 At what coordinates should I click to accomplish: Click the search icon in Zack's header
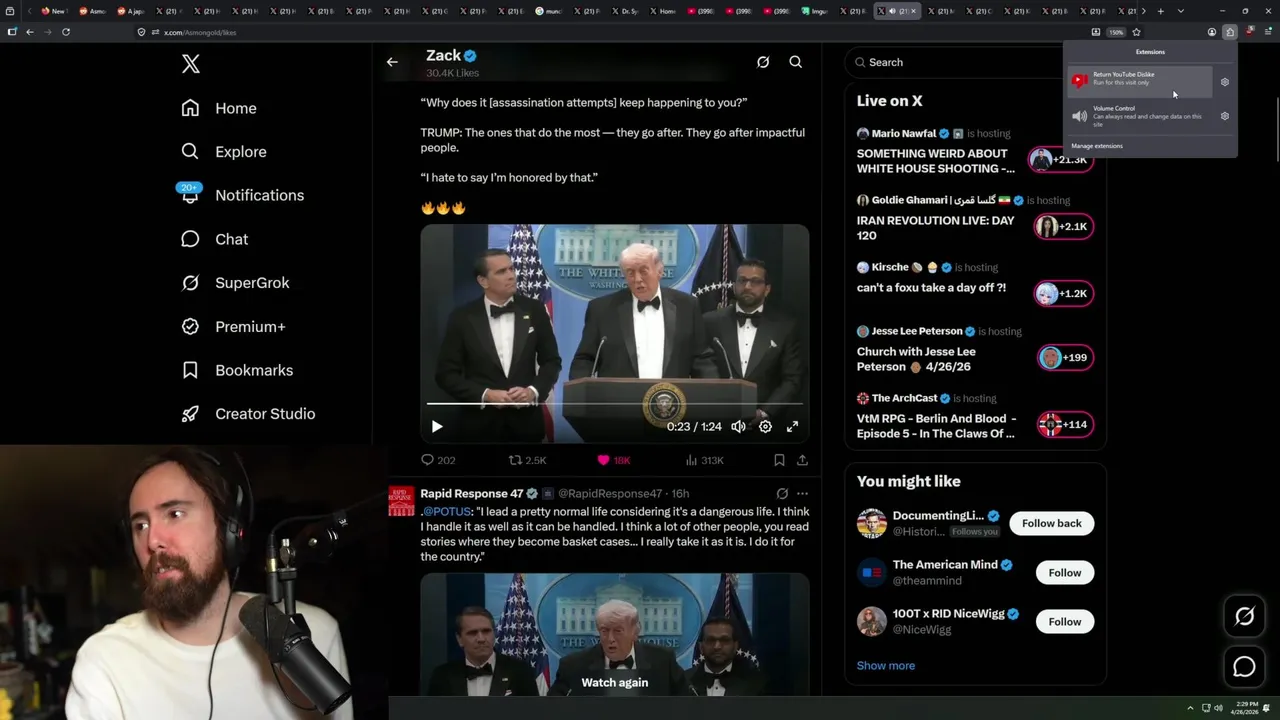coord(796,62)
